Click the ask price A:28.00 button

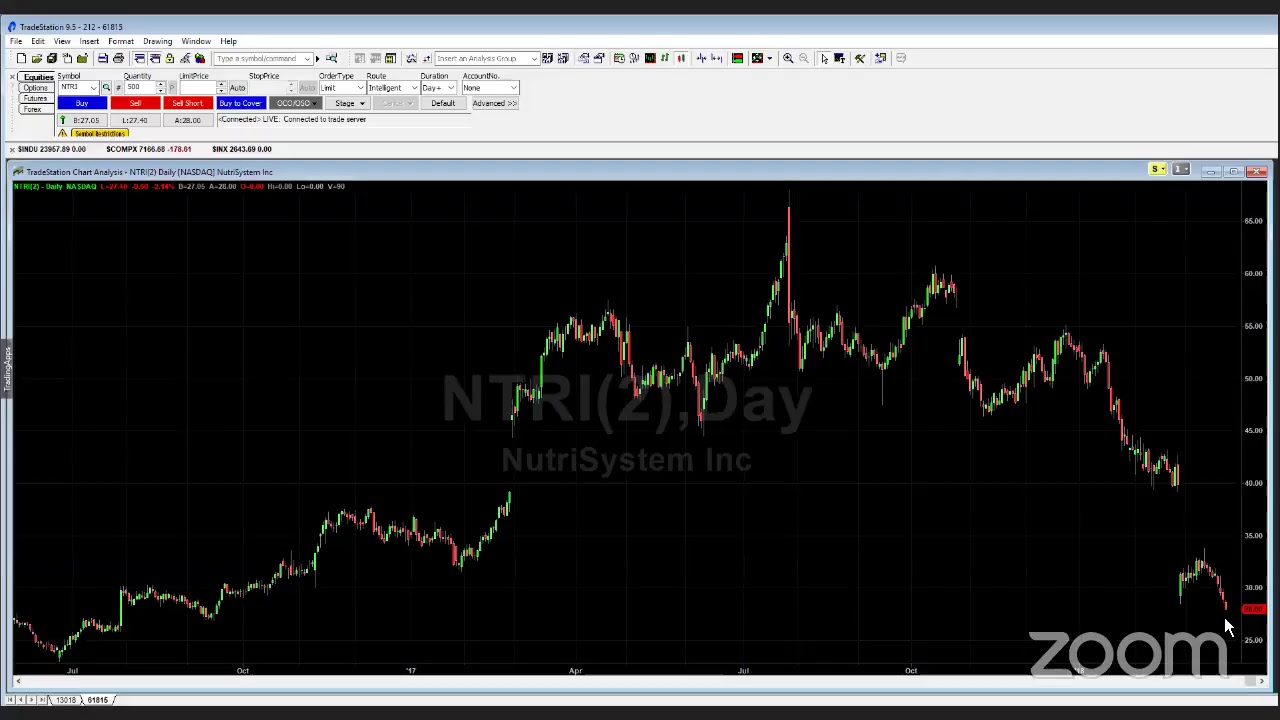coord(188,120)
